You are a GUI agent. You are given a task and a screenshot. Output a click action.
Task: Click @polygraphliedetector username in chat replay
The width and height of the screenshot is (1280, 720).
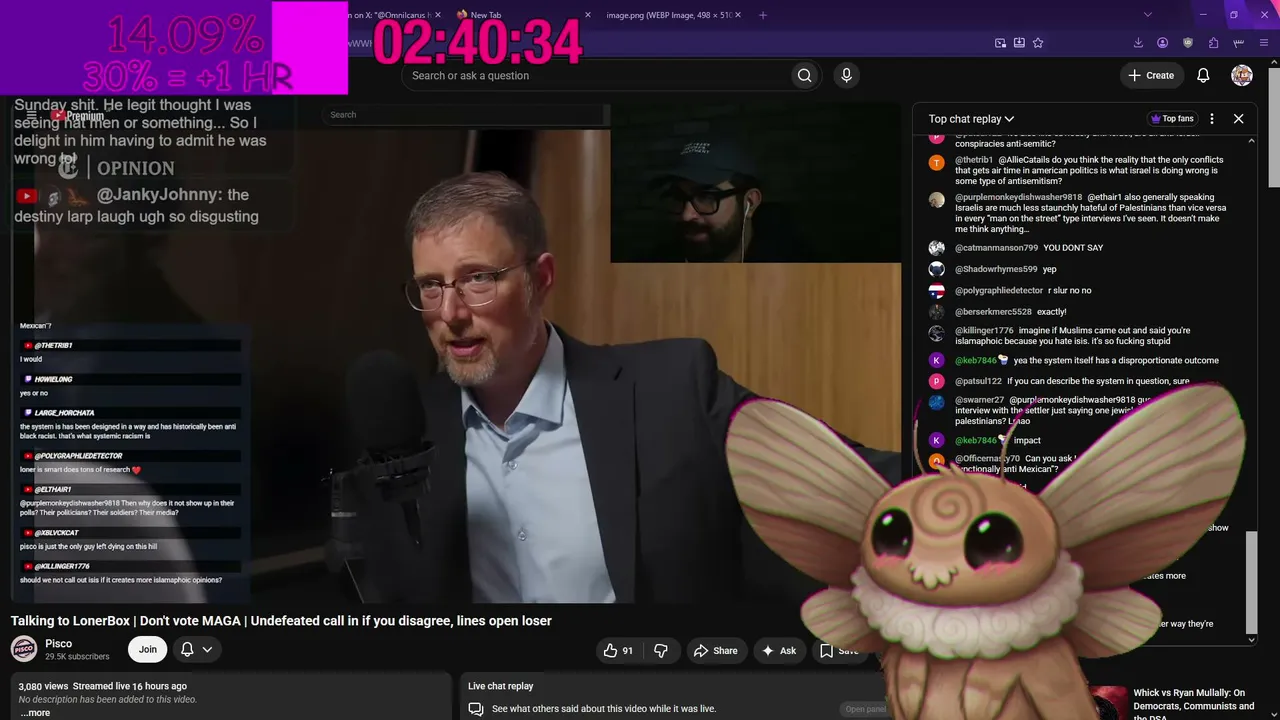998,290
